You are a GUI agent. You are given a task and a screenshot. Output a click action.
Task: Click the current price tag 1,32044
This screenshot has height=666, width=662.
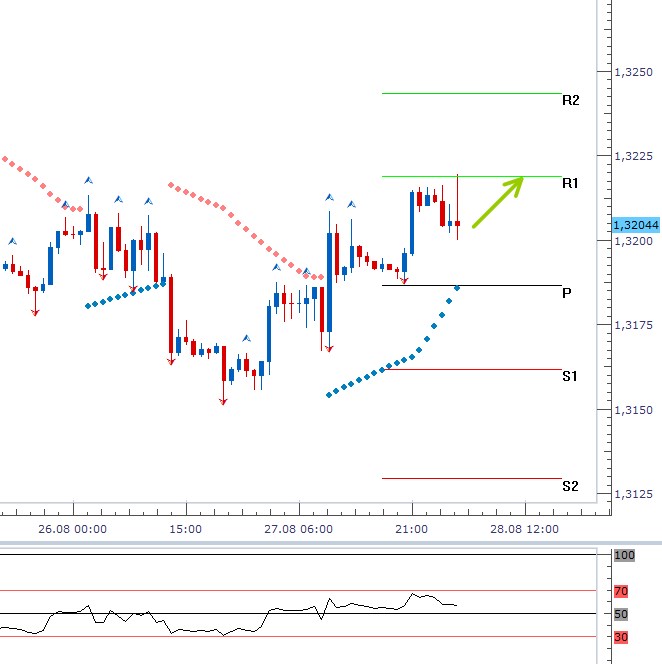pos(636,225)
